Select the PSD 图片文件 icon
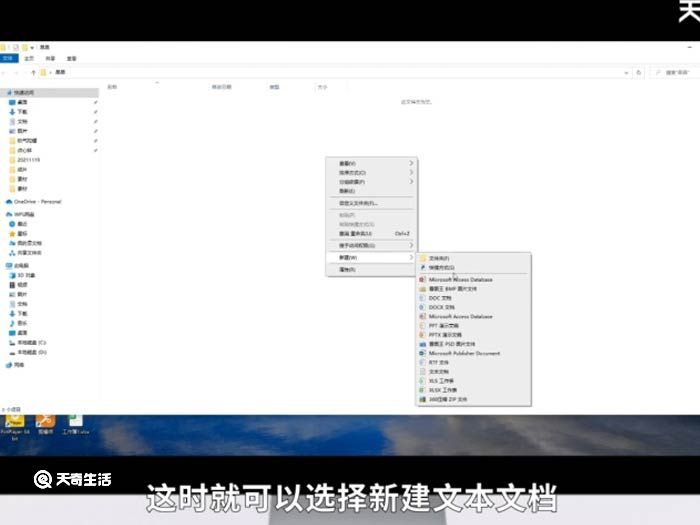Screen dimensions: 700x525 tap(422, 344)
